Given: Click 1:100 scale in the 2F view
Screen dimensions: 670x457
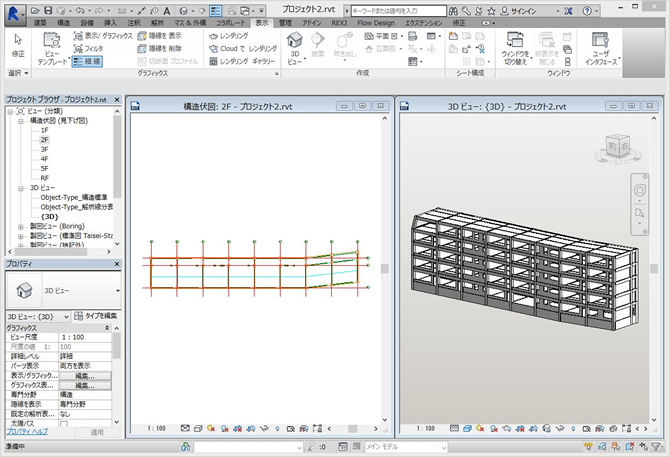Looking at the screenshot, I should [x=156, y=428].
